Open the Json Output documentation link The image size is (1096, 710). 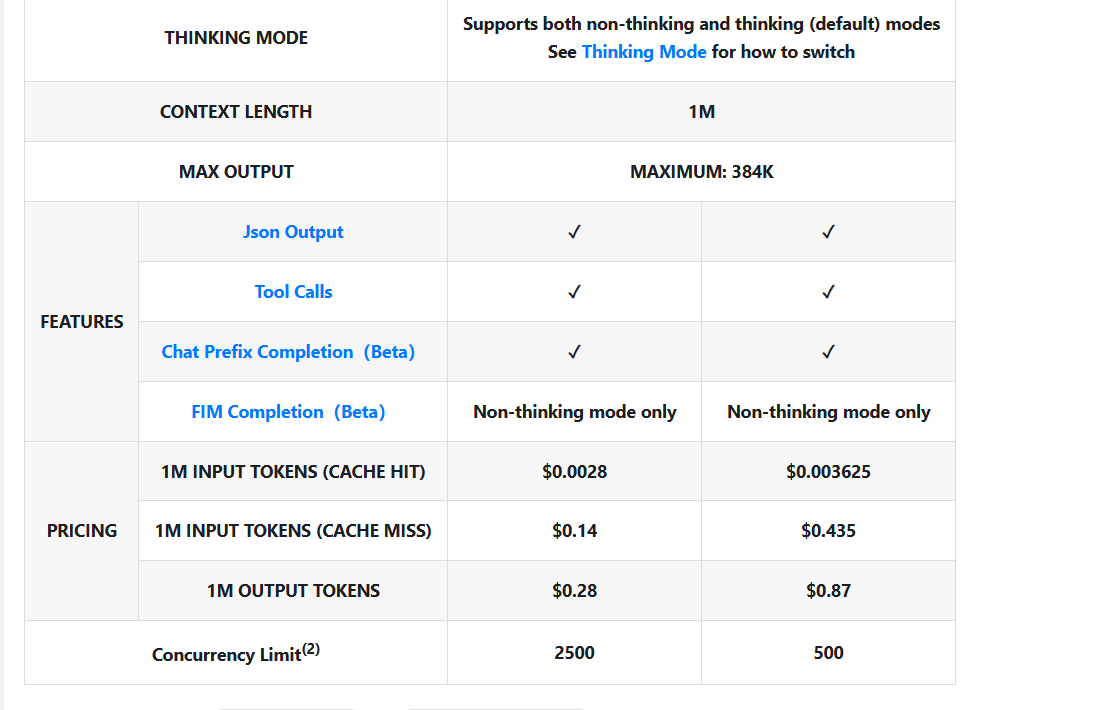coord(293,232)
